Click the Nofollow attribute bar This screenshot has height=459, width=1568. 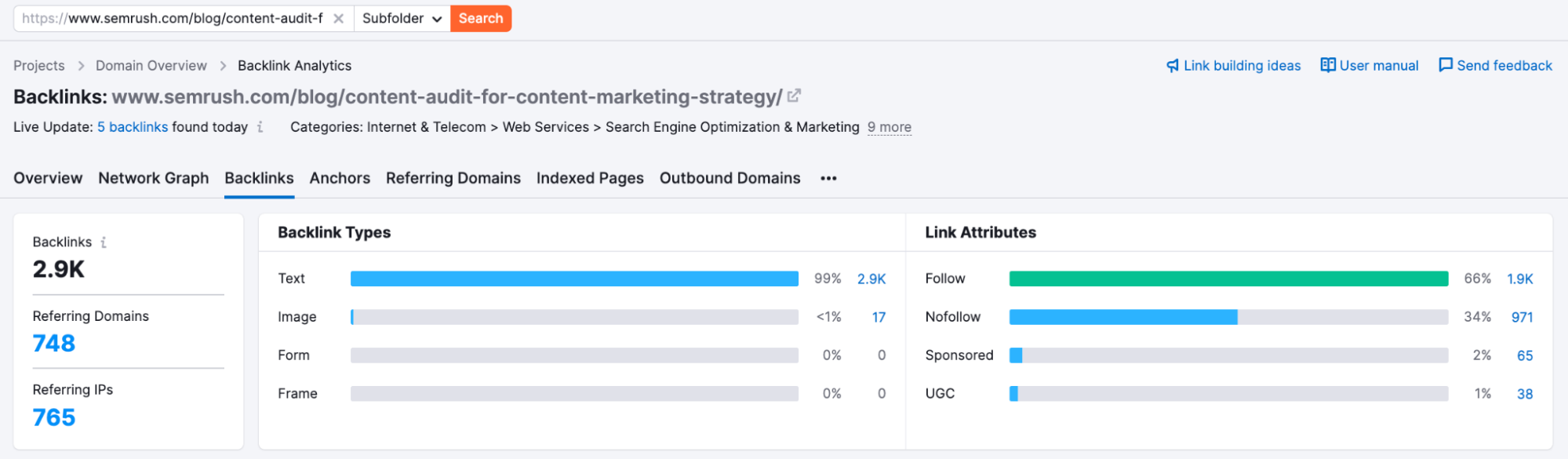[1228, 317]
